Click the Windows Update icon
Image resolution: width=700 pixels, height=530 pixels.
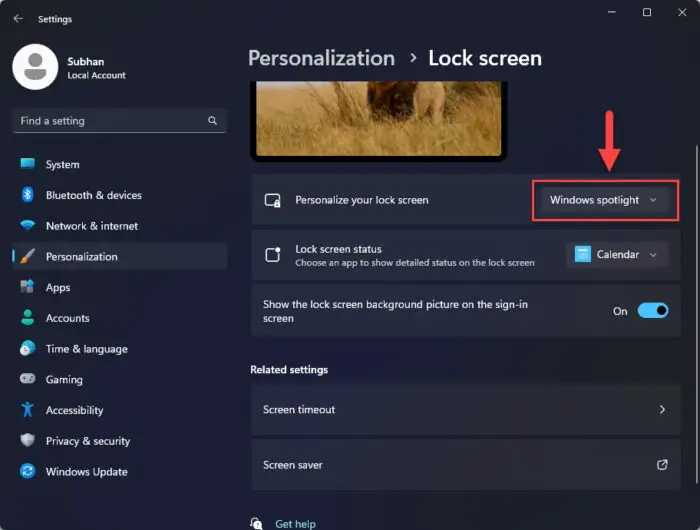[x=27, y=472]
